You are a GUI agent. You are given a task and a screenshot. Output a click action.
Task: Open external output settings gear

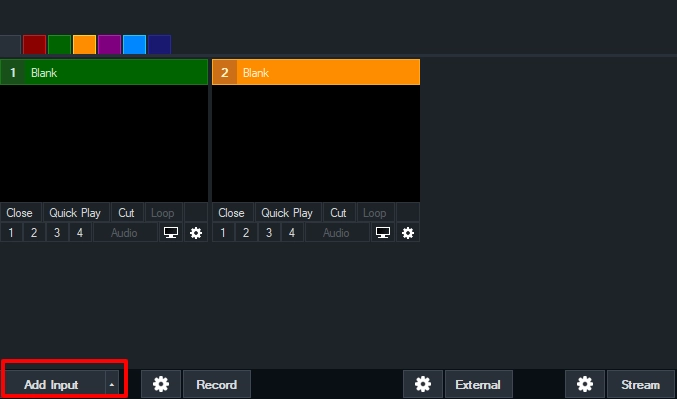pyautogui.click(x=423, y=384)
